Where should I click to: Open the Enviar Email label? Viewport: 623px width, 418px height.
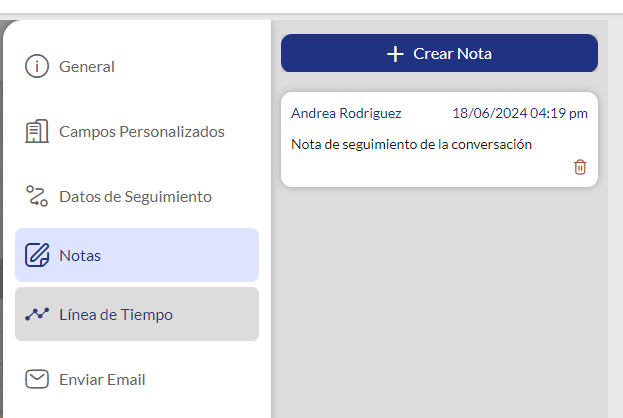pos(102,379)
